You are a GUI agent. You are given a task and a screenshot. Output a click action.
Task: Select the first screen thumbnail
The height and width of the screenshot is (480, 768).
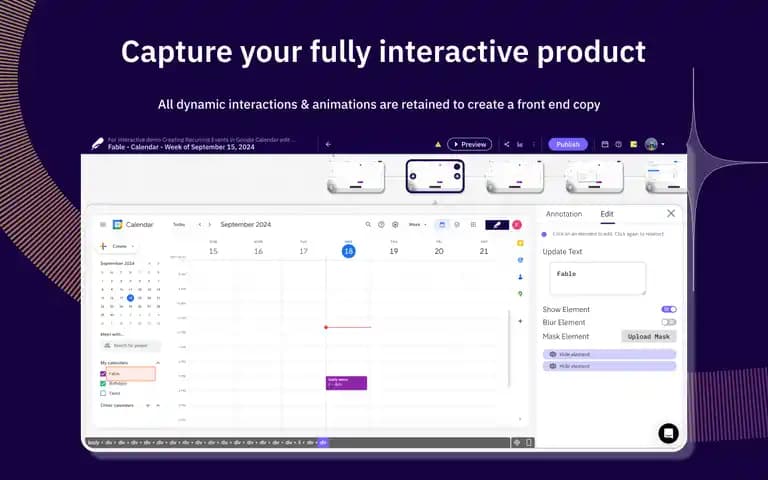[x=356, y=176]
